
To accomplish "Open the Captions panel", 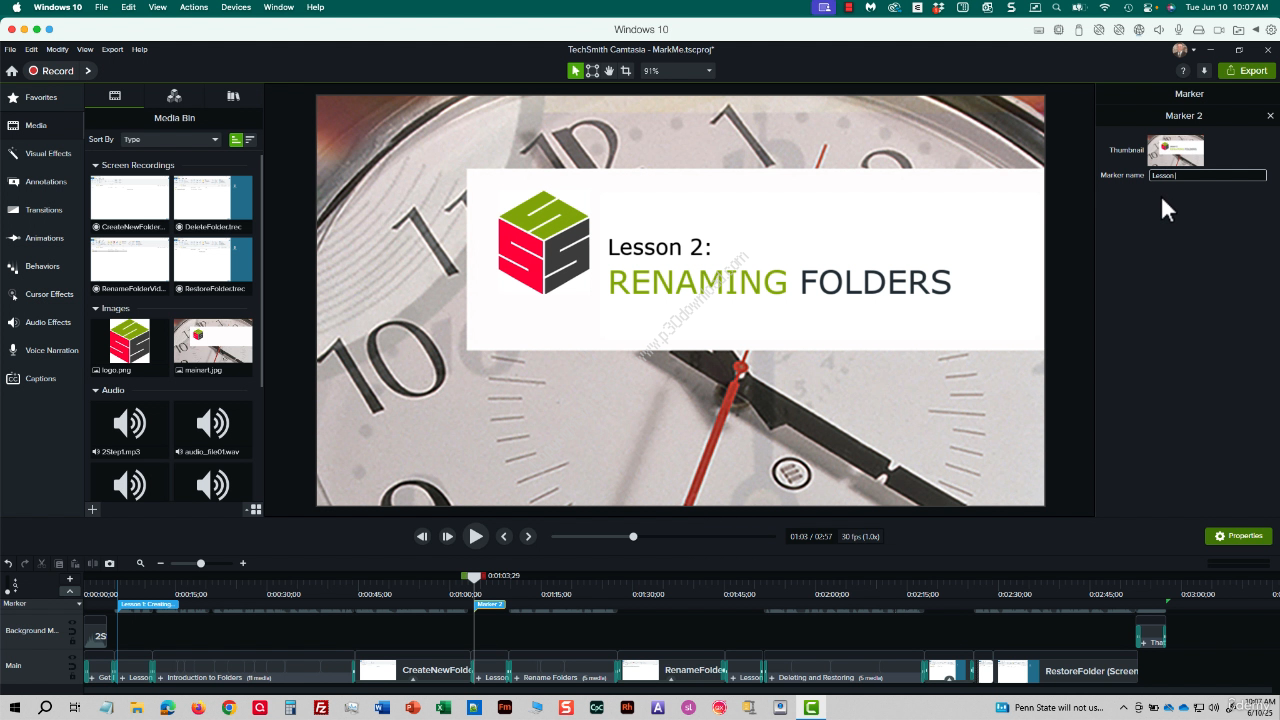I will click(42, 378).
